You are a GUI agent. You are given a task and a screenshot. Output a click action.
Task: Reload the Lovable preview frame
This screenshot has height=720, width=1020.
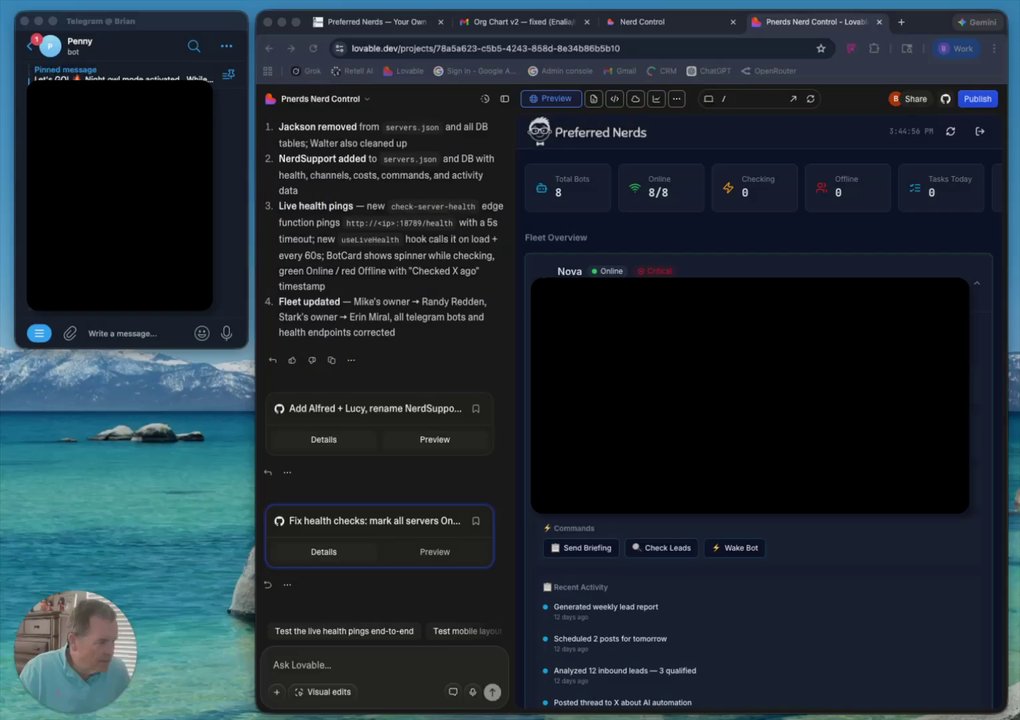pyautogui.click(x=811, y=99)
